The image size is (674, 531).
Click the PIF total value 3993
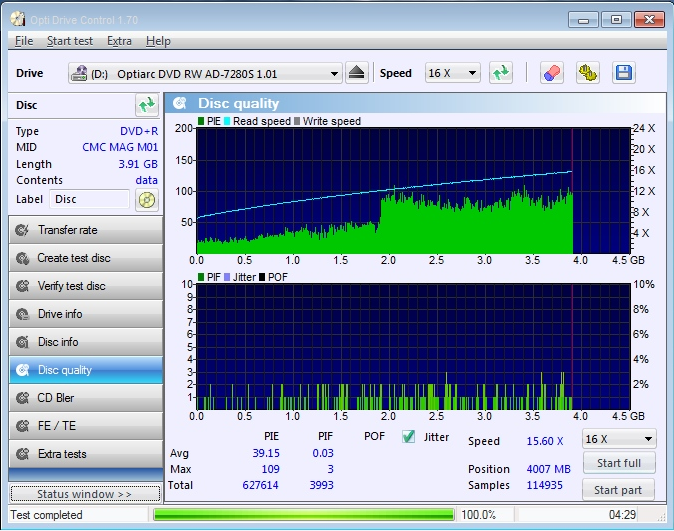coord(322,485)
